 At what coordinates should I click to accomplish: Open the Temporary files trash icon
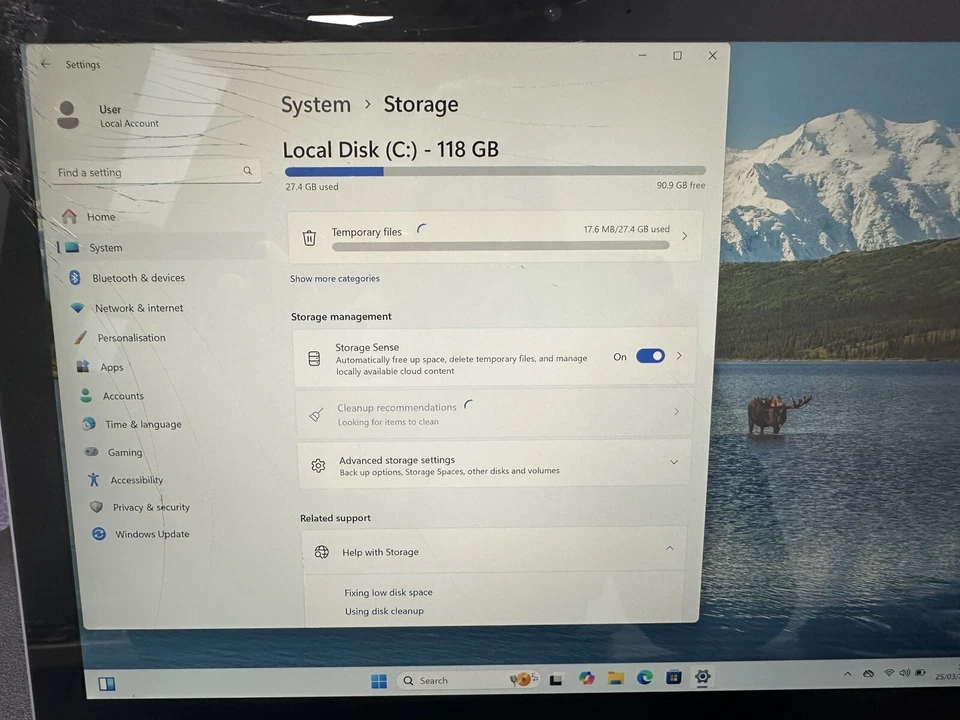pos(309,237)
